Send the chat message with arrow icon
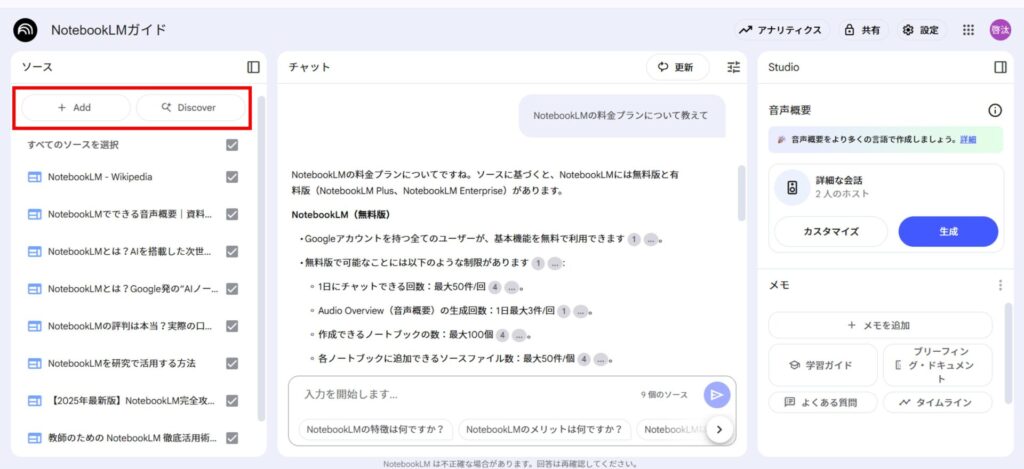 (716, 395)
